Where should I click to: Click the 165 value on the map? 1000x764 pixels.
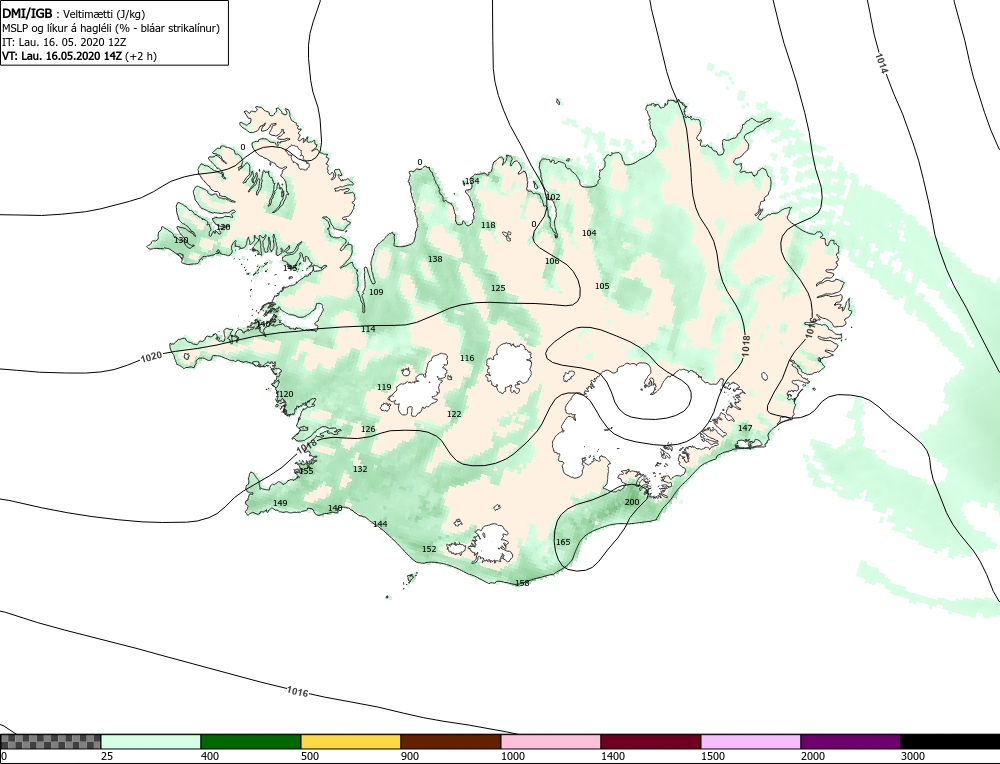(563, 542)
